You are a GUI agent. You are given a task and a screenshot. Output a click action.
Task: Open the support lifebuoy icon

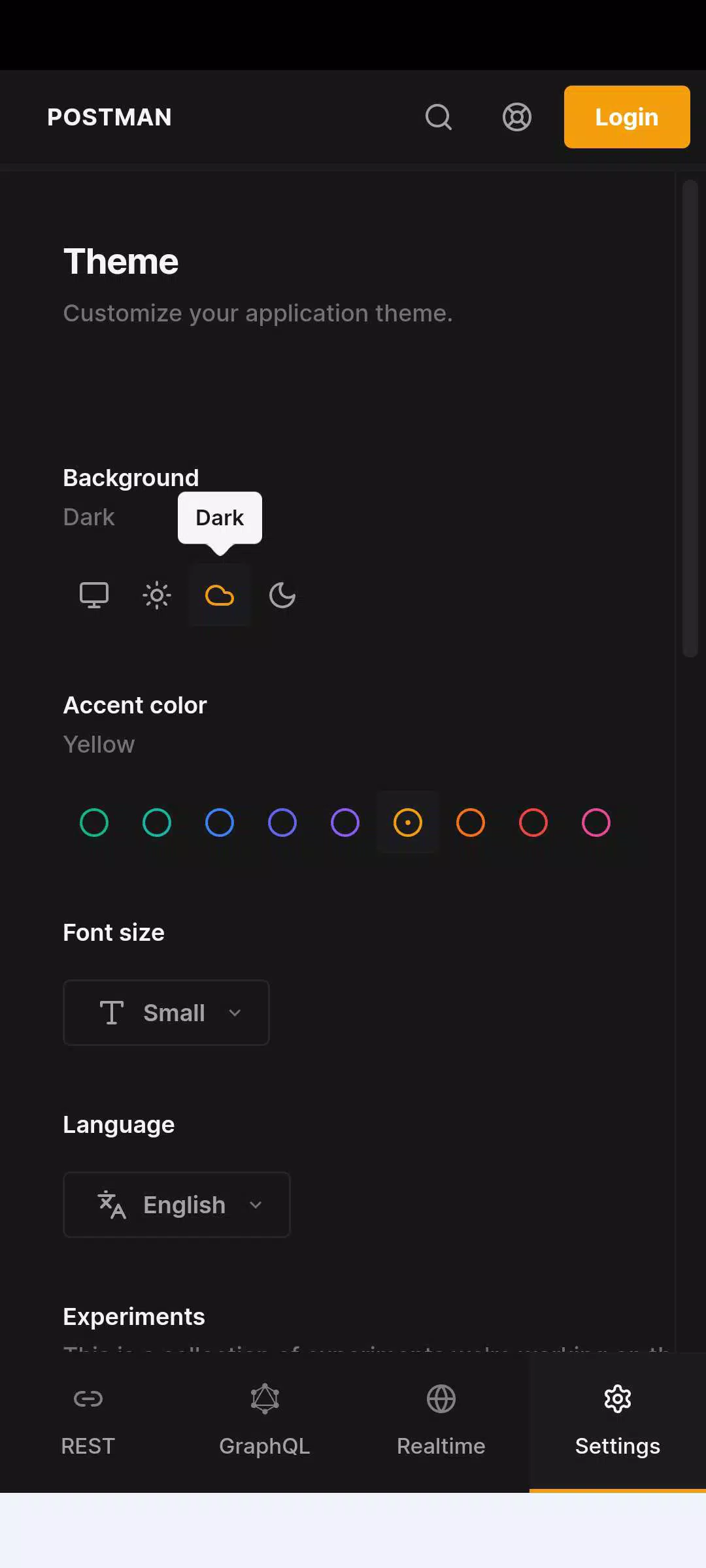pyautogui.click(x=517, y=117)
